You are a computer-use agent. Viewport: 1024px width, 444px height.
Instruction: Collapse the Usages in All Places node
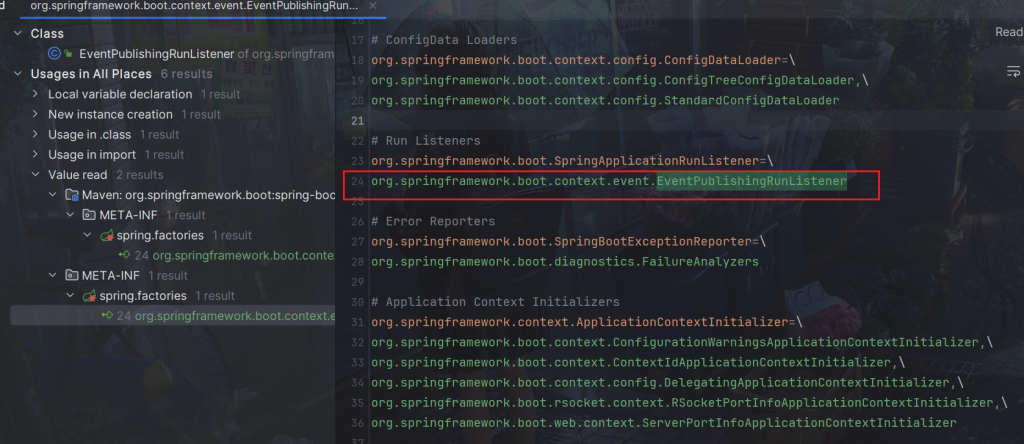click(x=18, y=74)
